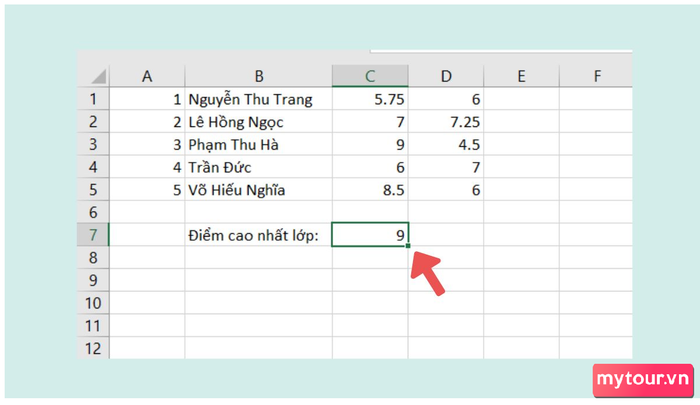Image resolution: width=700 pixels, height=405 pixels.
Task: Select column B header
Action: [x=258, y=76]
